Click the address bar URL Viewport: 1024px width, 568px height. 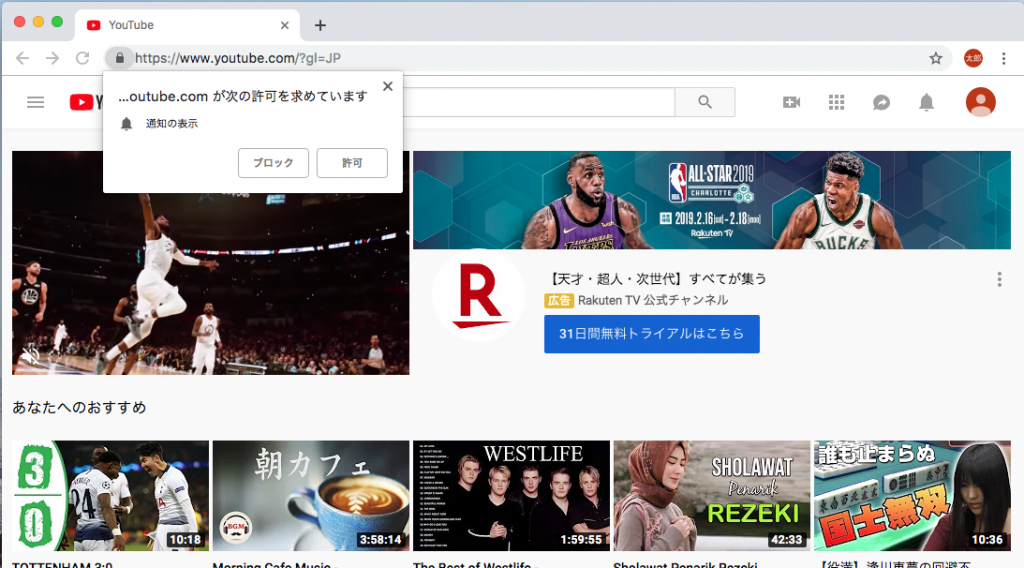[x=238, y=58]
